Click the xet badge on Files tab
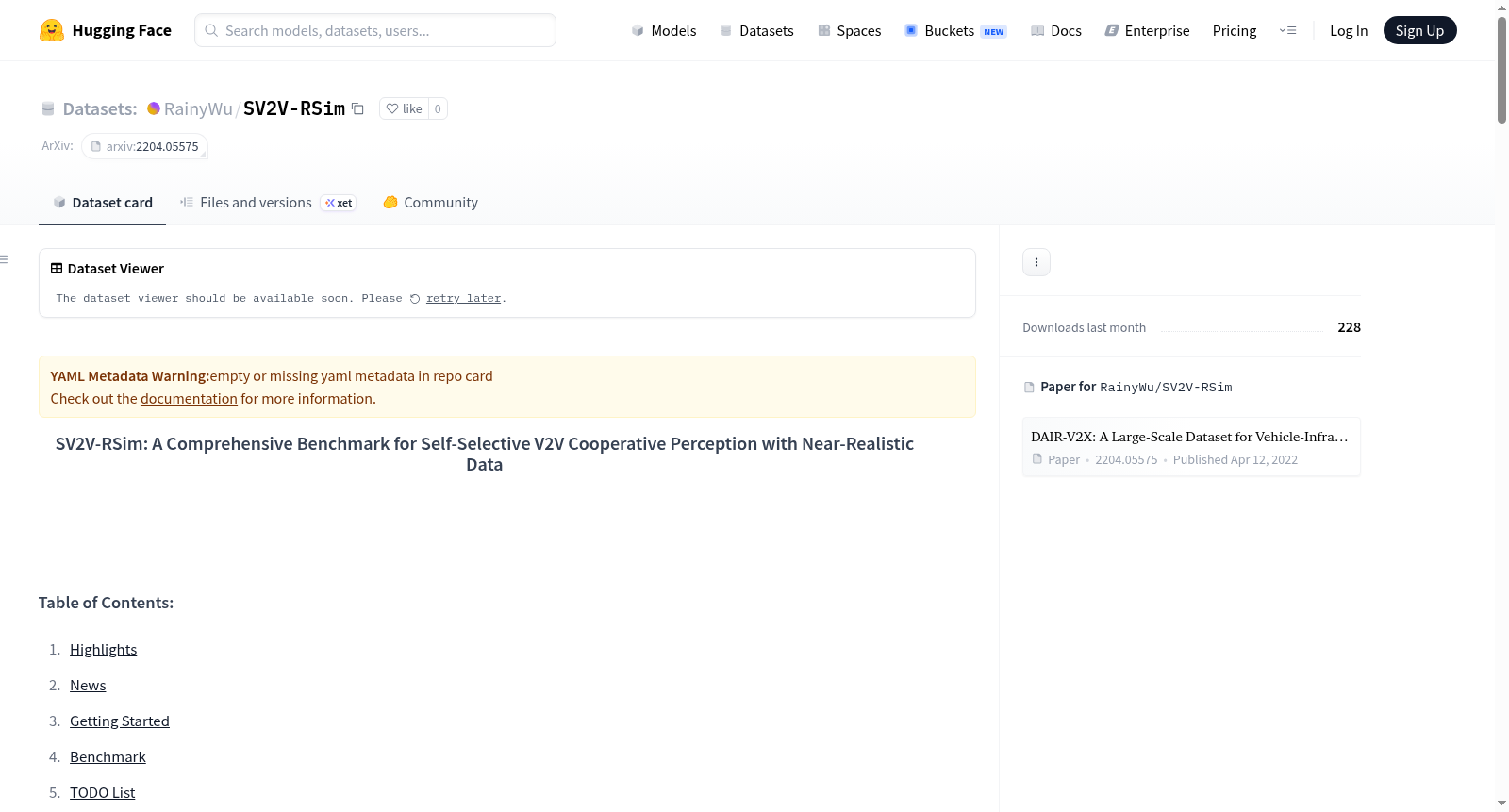Screen dimensions: 1509x812 pyautogui.click(x=339, y=203)
